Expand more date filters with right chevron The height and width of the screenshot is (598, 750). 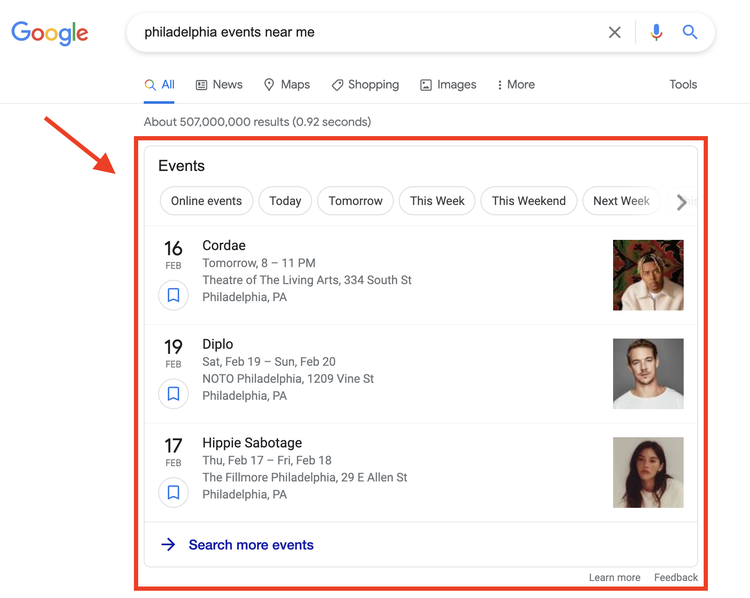click(682, 202)
